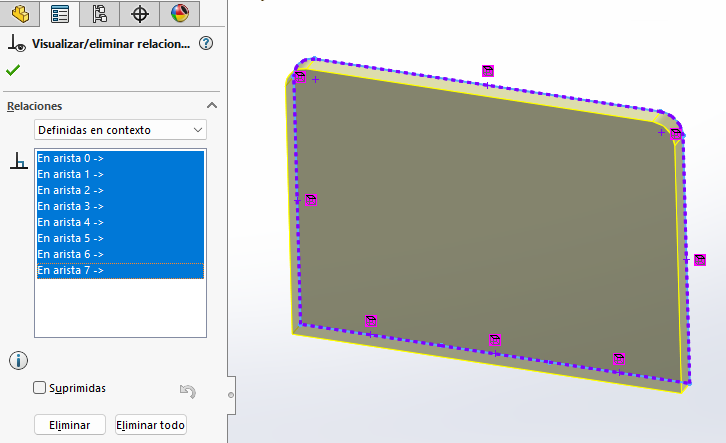Select the 'En arista 0 ->' relation

click(120, 158)
